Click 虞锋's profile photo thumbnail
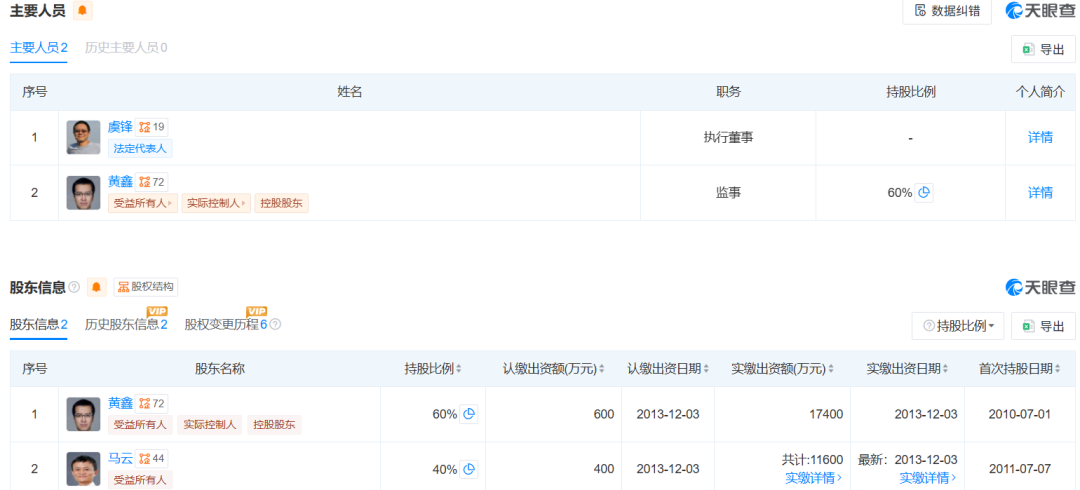This screenshot has width=1080, height=490. [x=83, y=137]
